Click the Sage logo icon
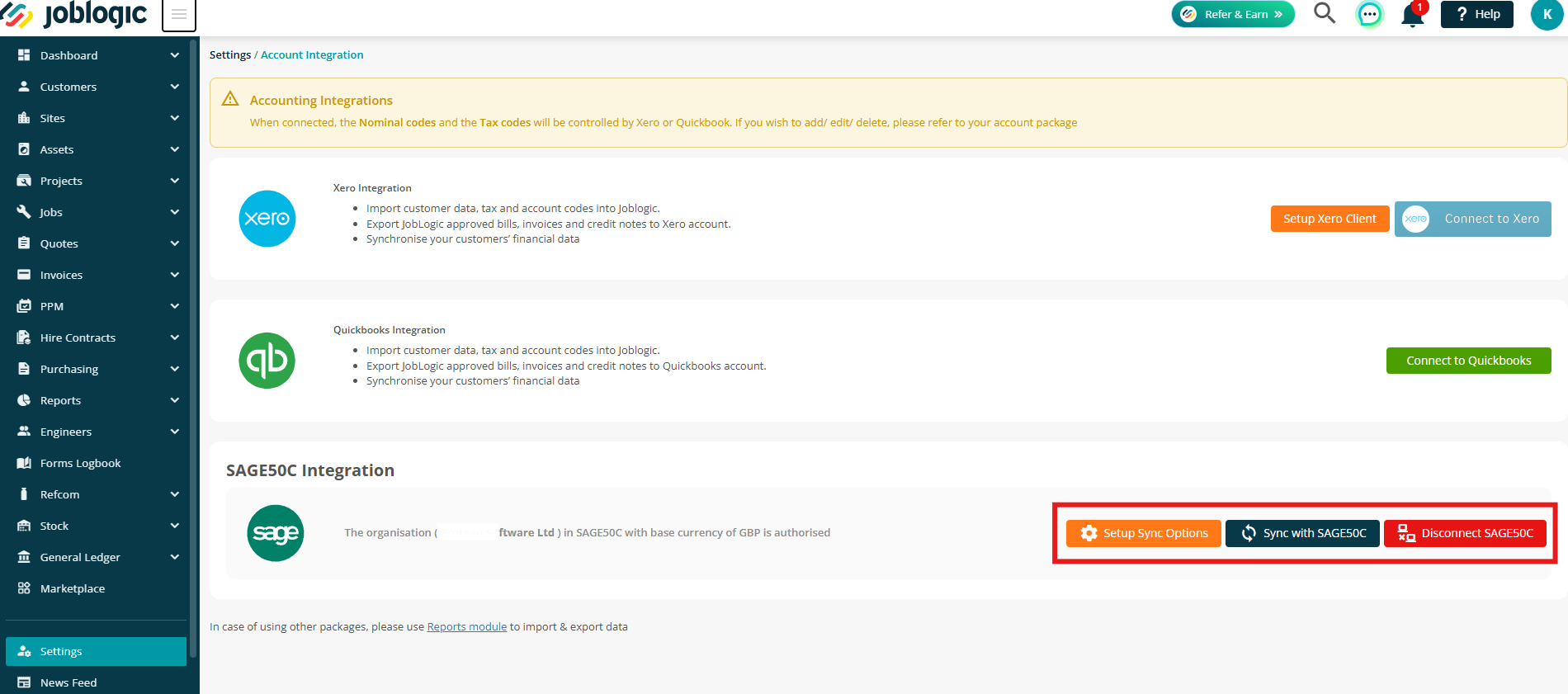Viewport: 1568px width, 694px height. click(276, 533)
